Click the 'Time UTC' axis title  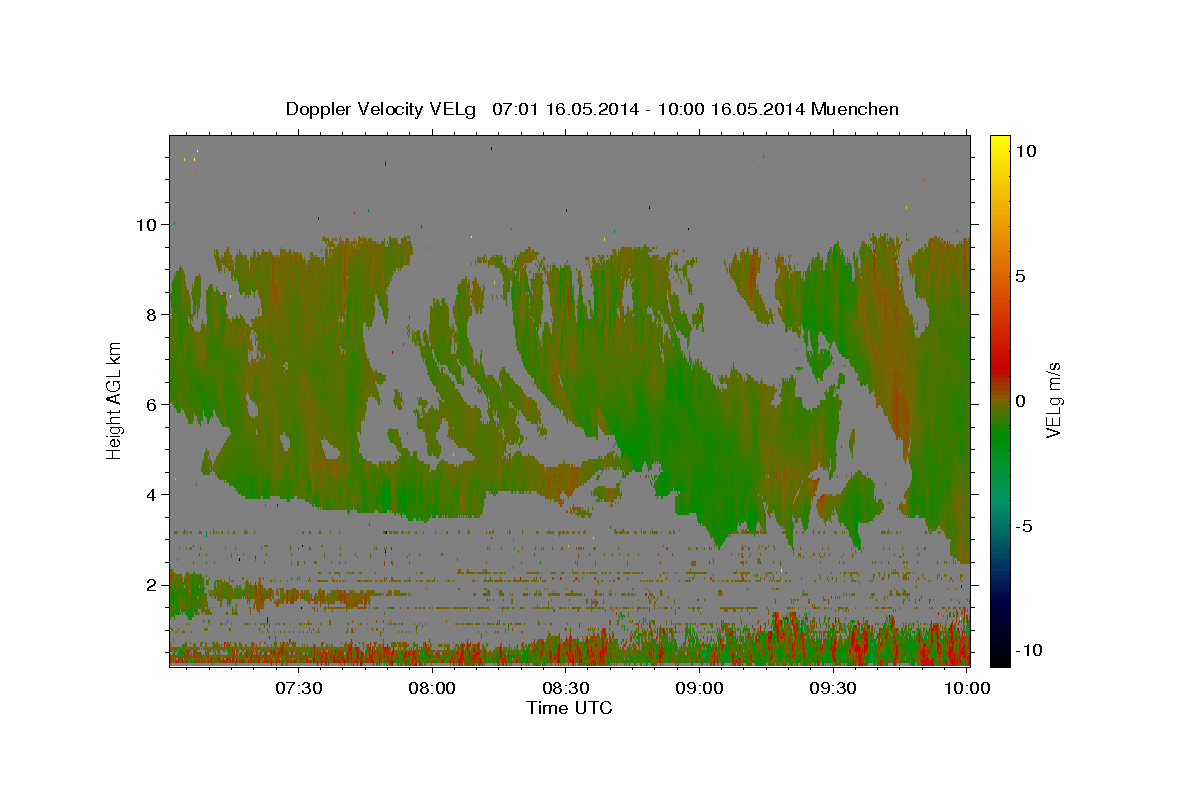click(569, 708)
